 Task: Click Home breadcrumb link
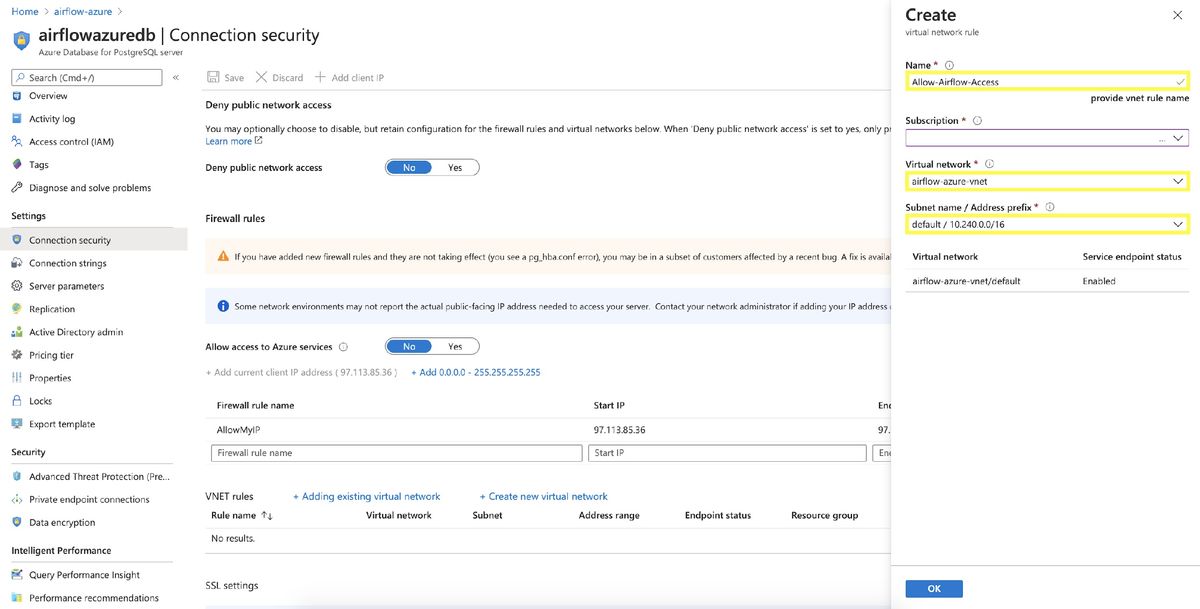tap(25, 11)
